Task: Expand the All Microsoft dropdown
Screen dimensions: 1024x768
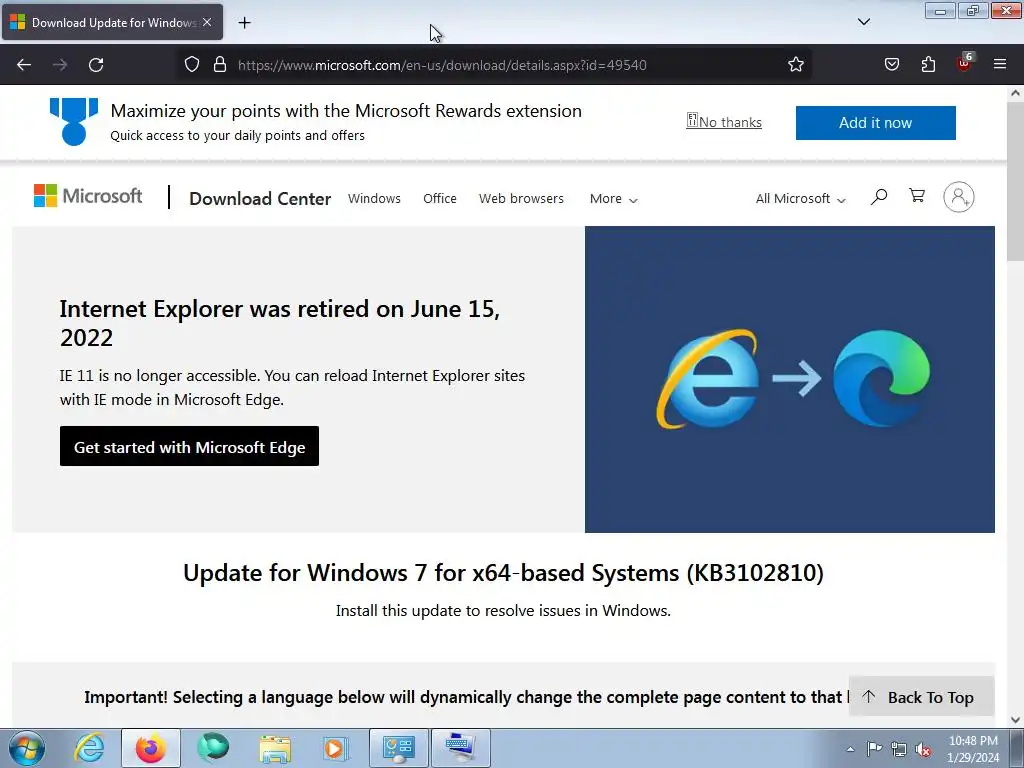Action: tap(801, 199)
